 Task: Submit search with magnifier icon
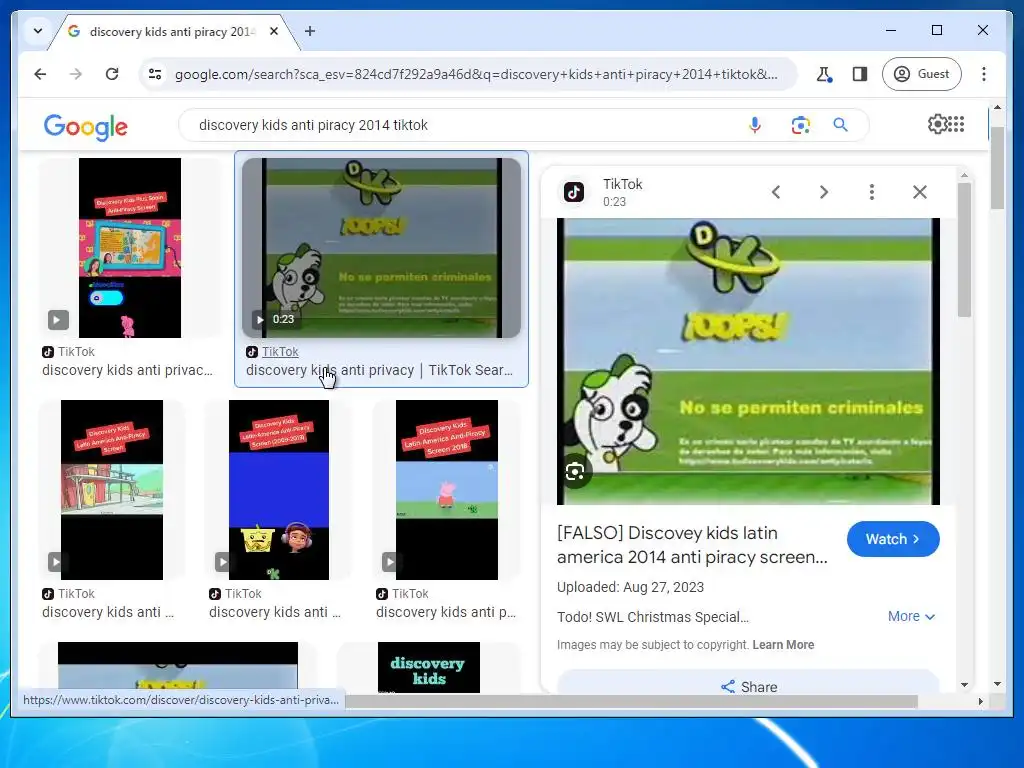840,125
